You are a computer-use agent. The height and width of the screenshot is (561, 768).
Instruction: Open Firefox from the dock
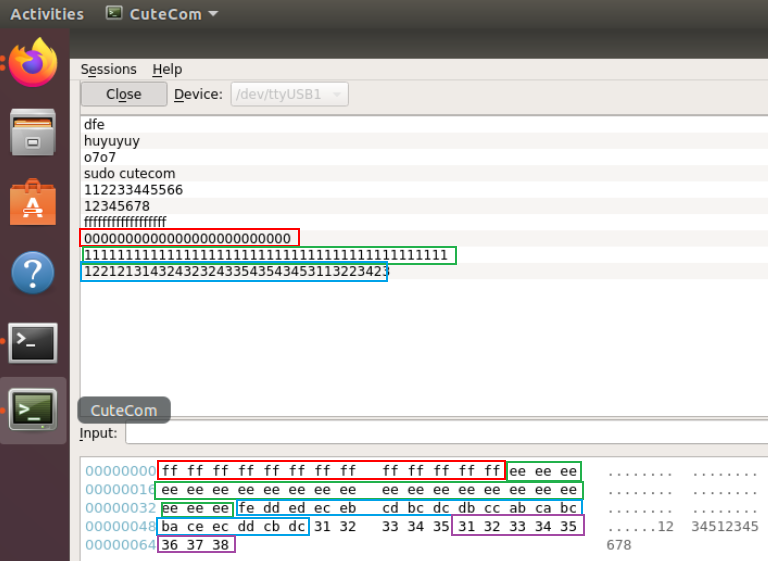tap(33, 63)
